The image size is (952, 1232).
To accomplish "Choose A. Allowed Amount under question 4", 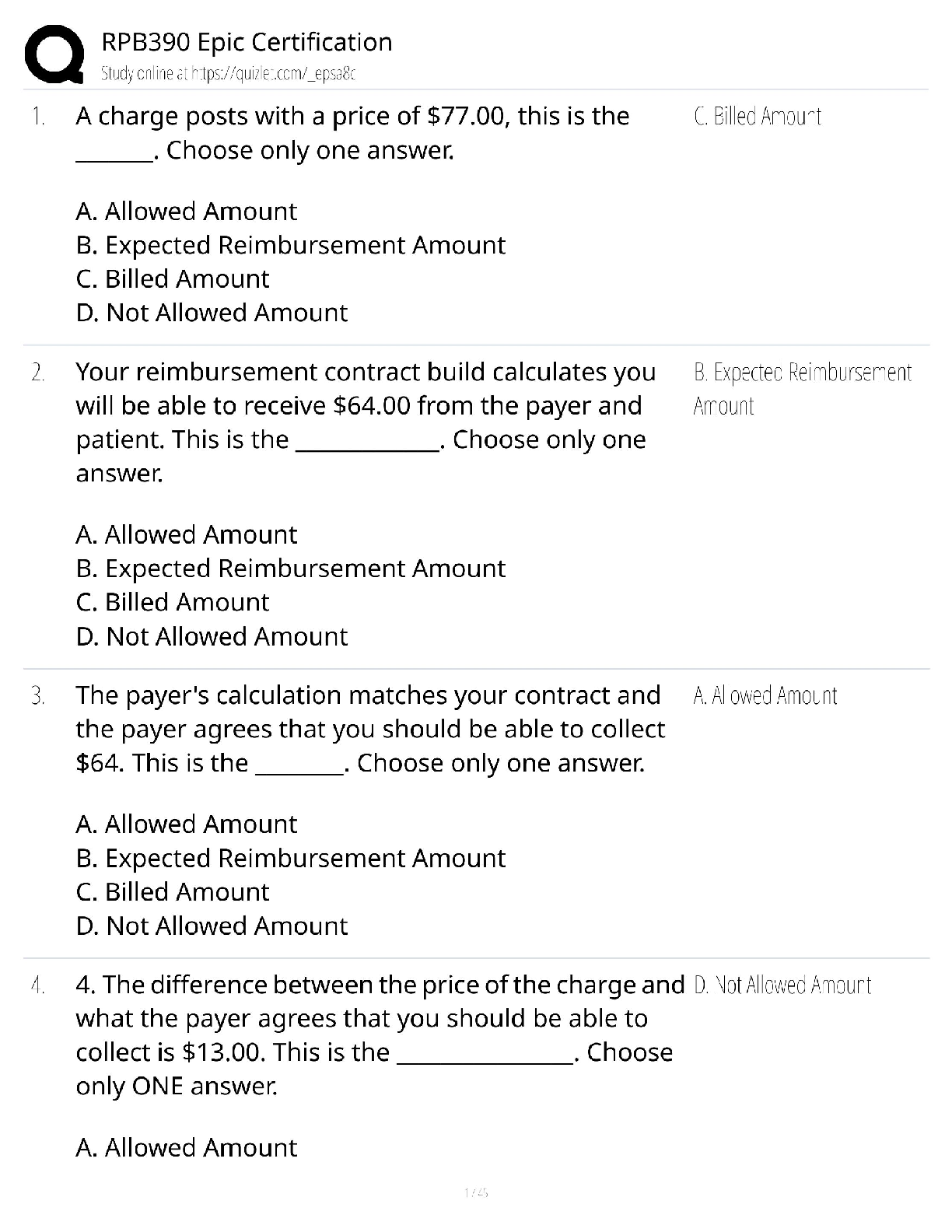I will coord(186,1147).
